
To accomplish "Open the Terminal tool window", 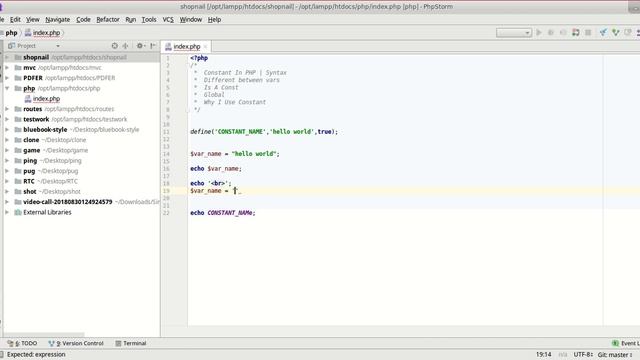I will click(x=131, y=343).
